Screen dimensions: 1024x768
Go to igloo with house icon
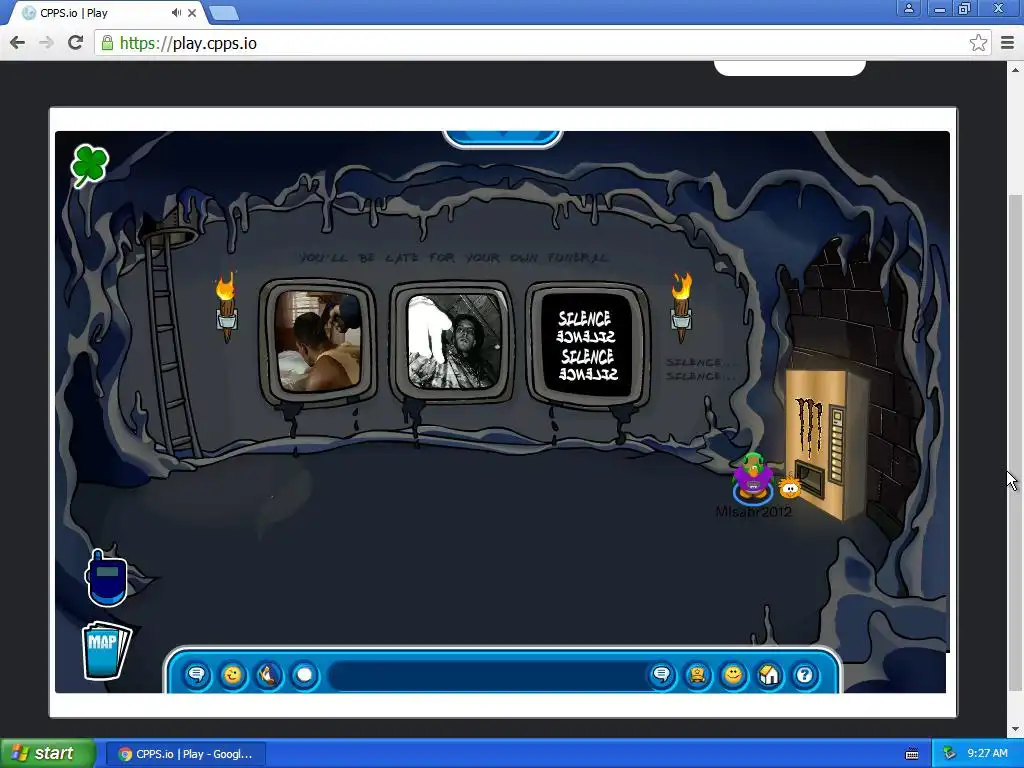[x=769, y=675]
